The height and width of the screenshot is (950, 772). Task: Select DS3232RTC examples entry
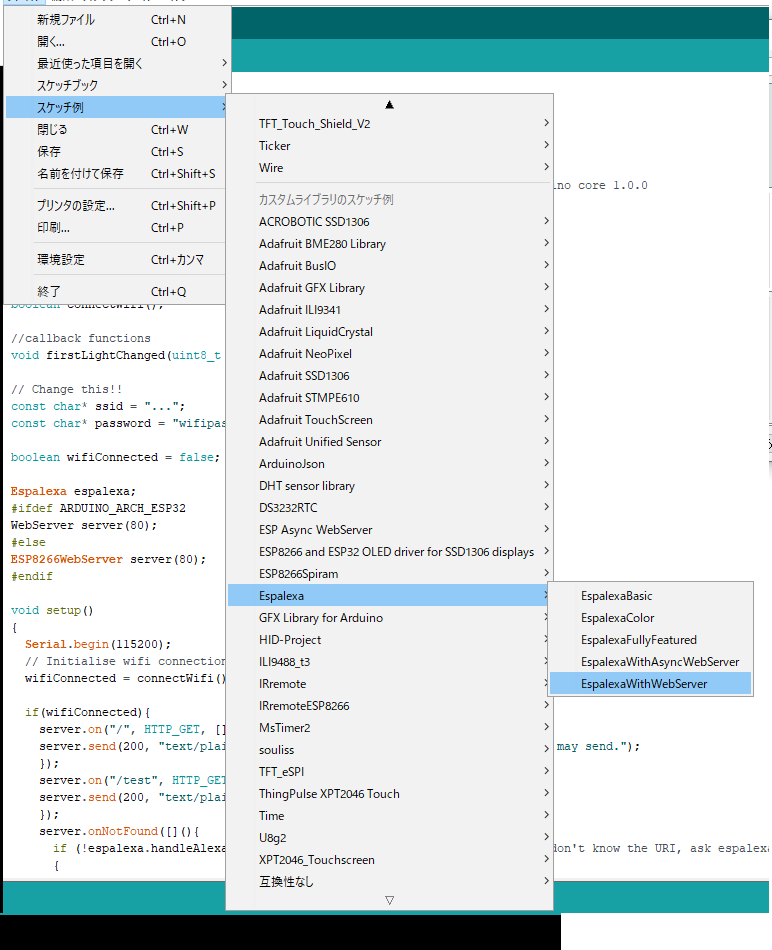[x=390, y=508]
